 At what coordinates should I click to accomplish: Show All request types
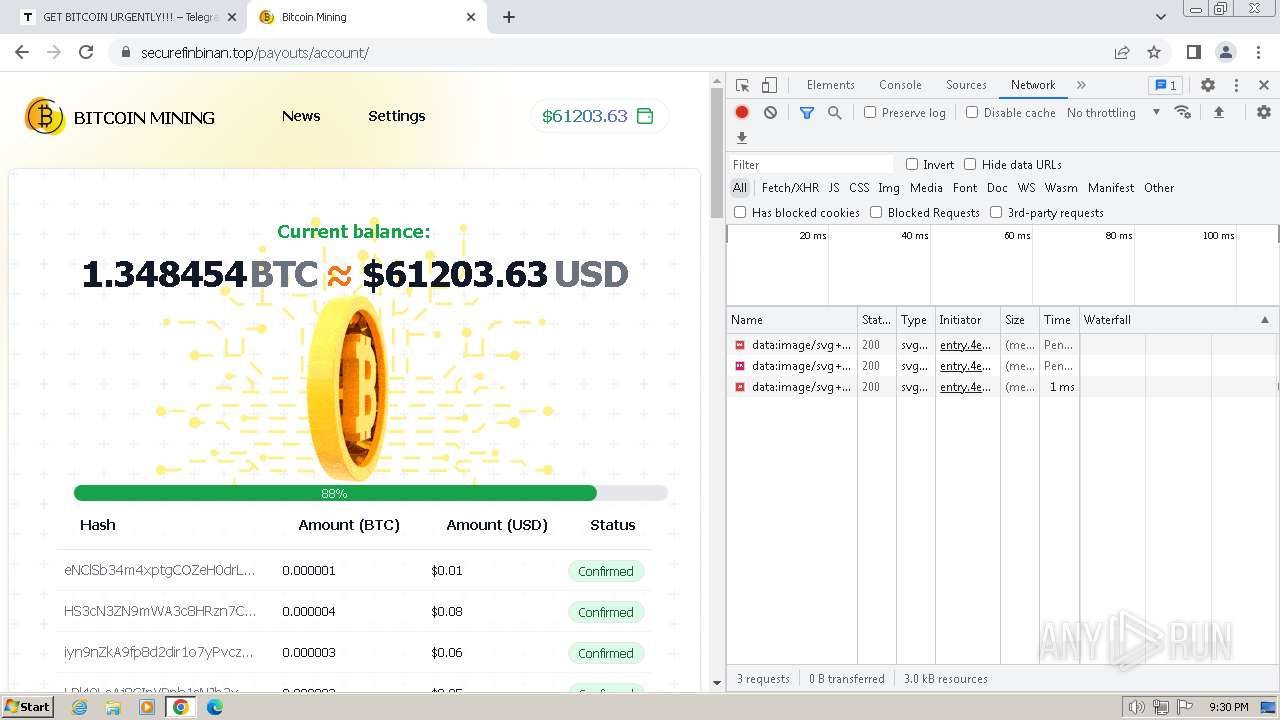(740, 188)
